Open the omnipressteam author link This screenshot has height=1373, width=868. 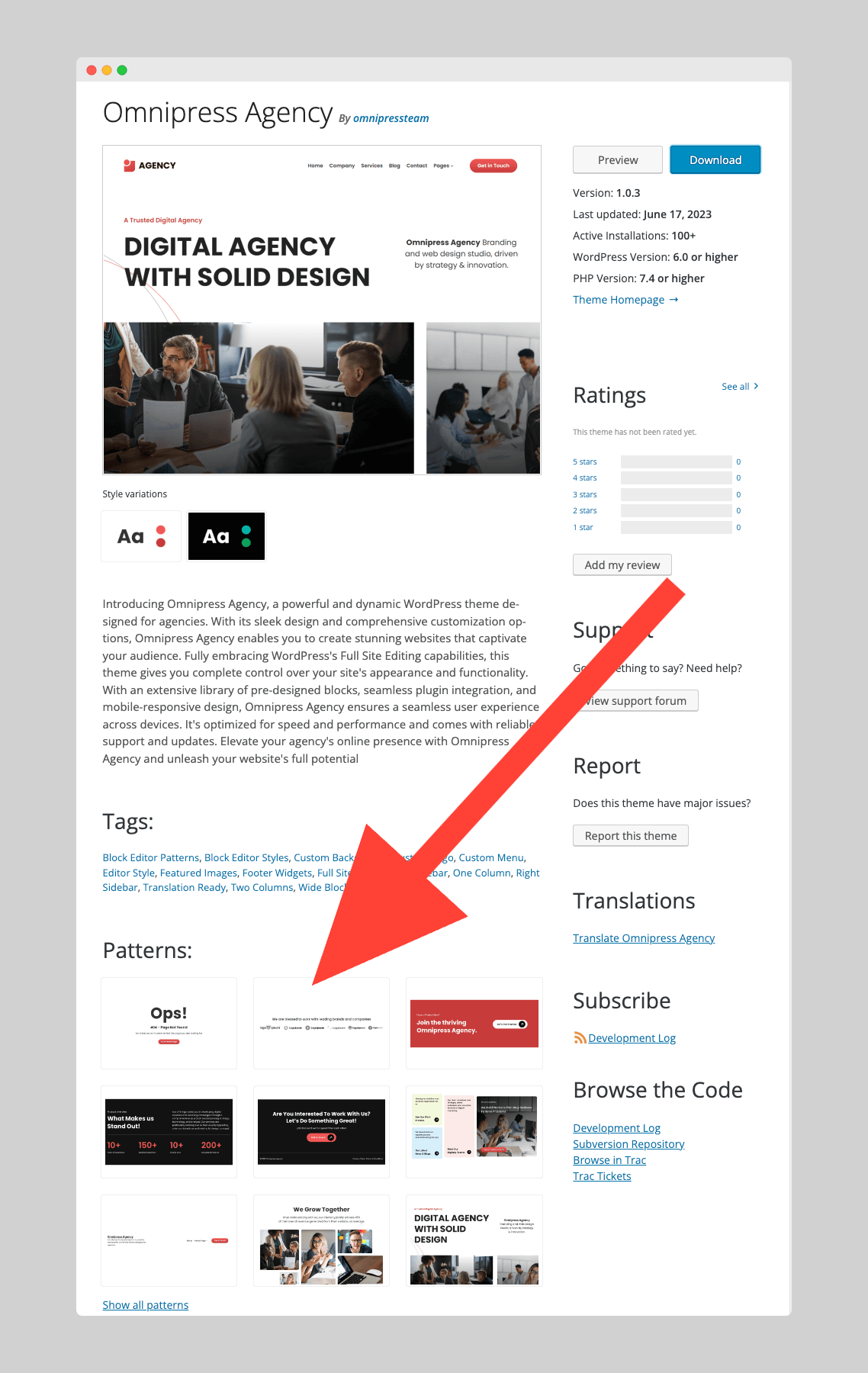pos(391,118)
